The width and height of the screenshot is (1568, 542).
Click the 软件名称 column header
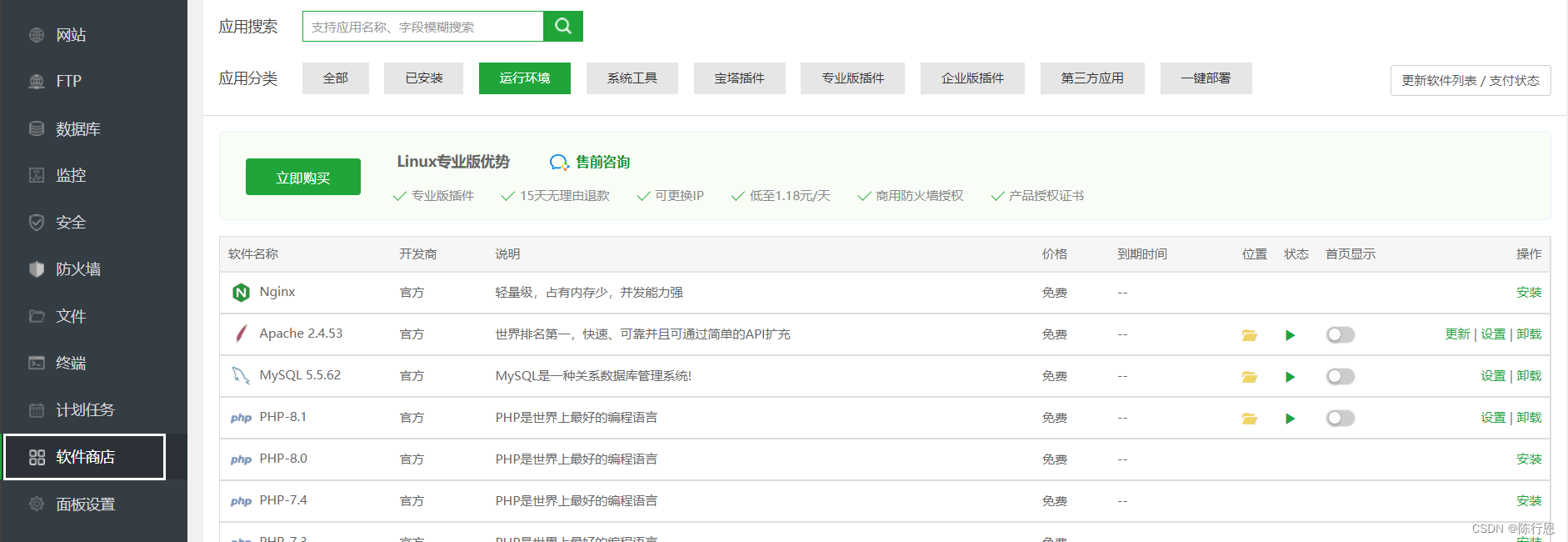(x=253, y=254)
